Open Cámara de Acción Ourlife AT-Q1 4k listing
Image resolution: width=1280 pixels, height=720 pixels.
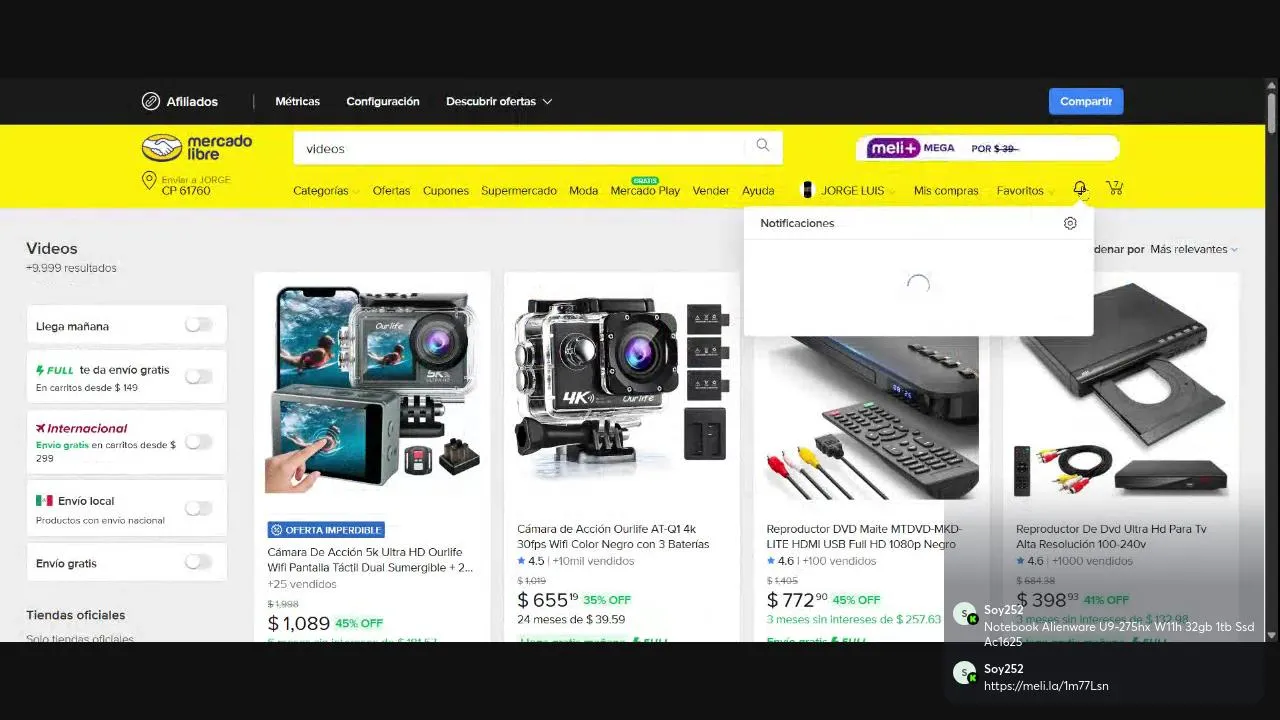point(613,536)
